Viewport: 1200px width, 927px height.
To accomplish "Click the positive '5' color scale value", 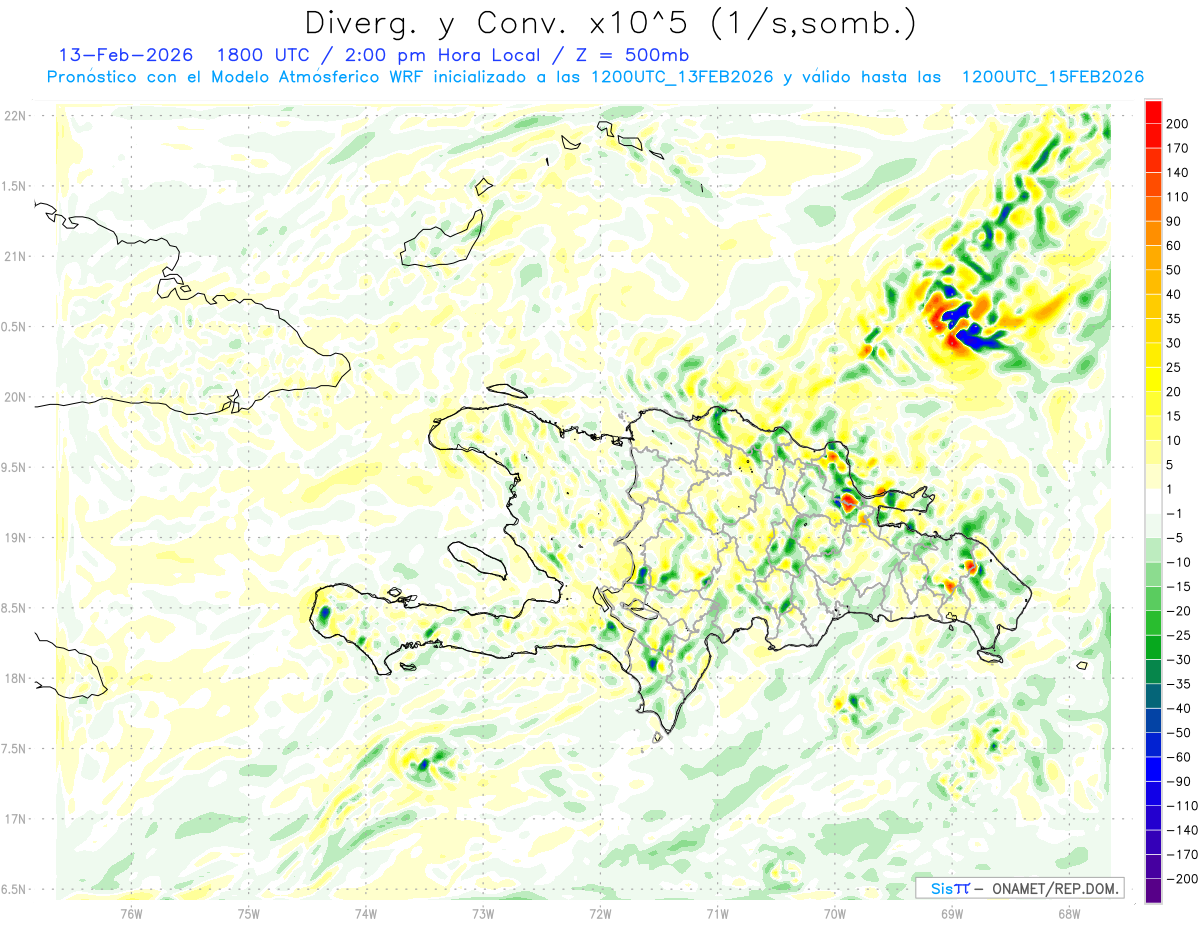I will pos(1171,465).
